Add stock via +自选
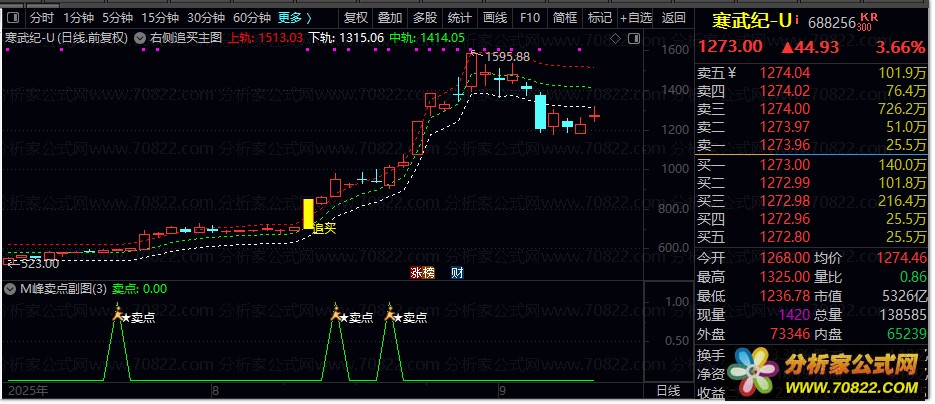935x404 pixels. [x=636, y=18]
